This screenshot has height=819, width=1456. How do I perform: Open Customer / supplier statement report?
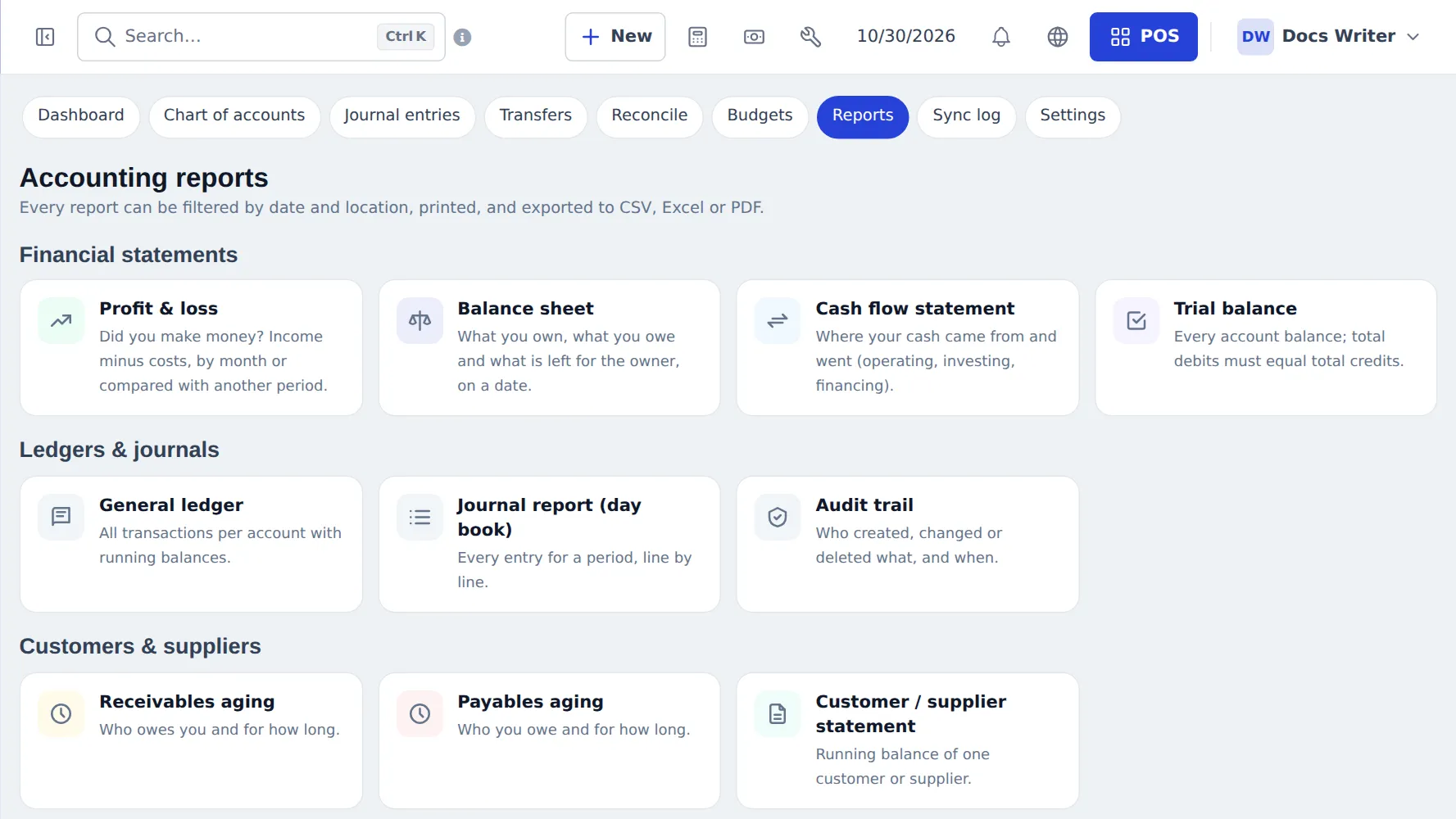click(908, 740)
